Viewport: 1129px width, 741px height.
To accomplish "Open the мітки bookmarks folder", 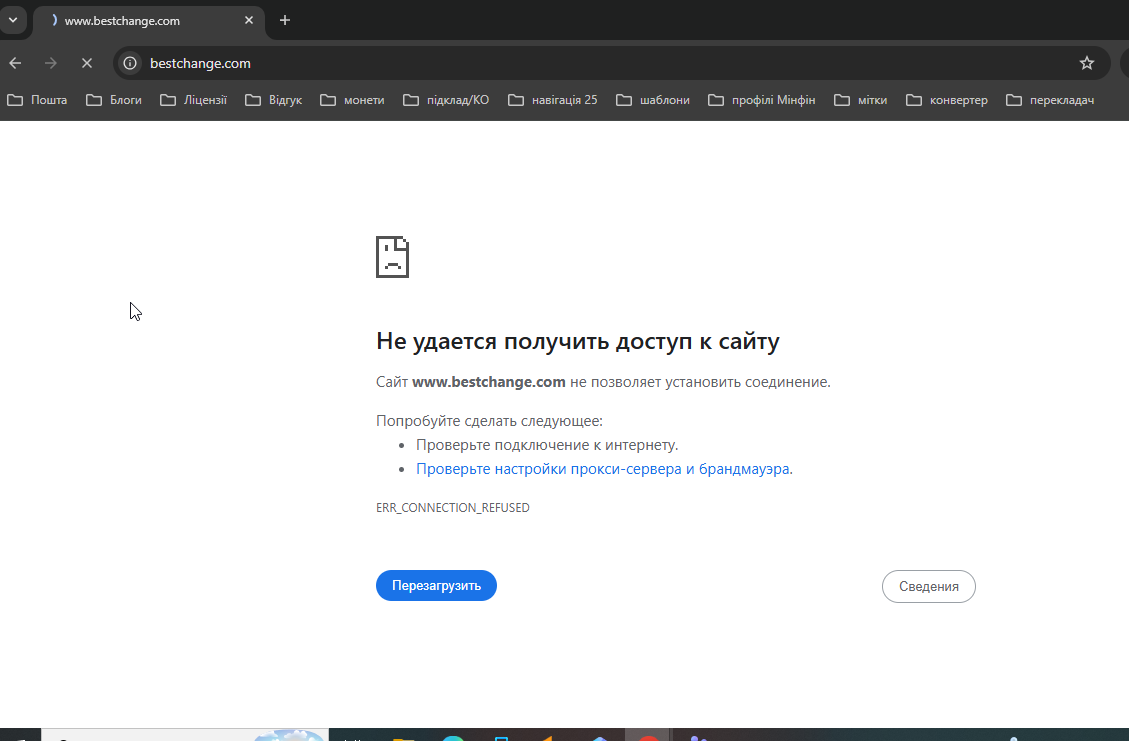I will pyautogui.click(x=861, y=100).
